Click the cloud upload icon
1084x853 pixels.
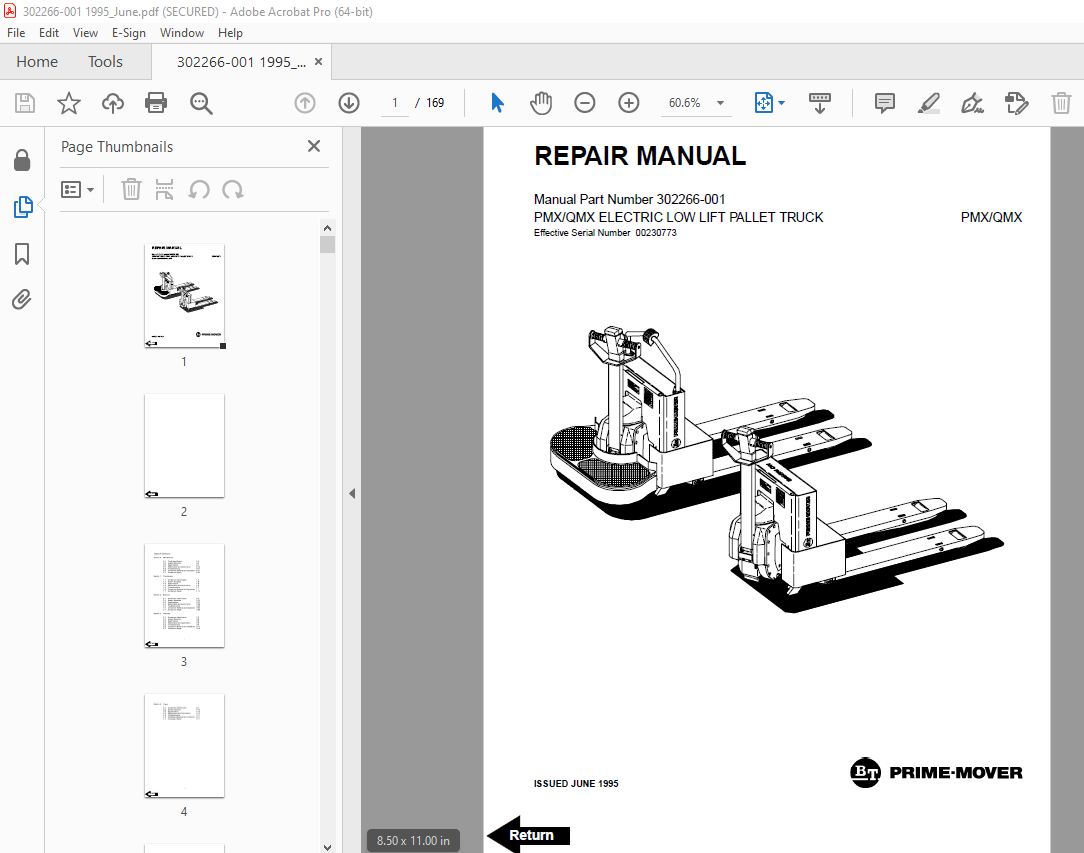click(x=113, y=103)
